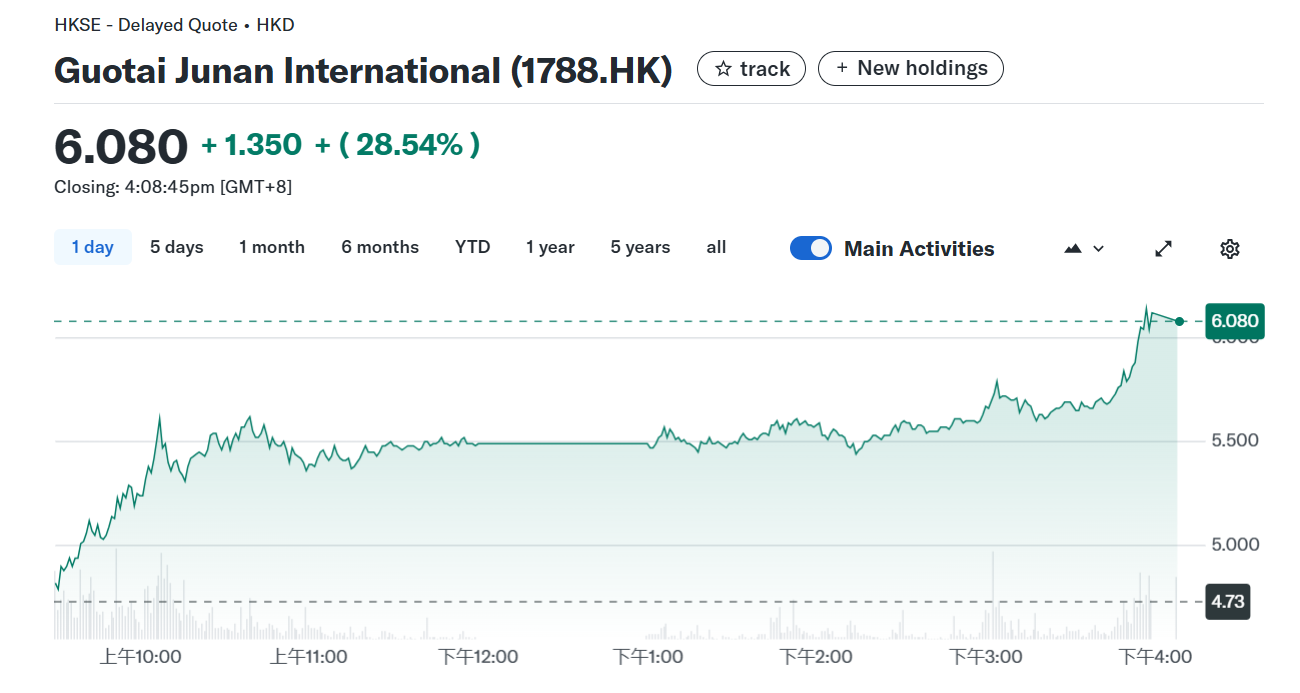Switch chart to 1 year
1300x693 pixels.
(551, 247)
